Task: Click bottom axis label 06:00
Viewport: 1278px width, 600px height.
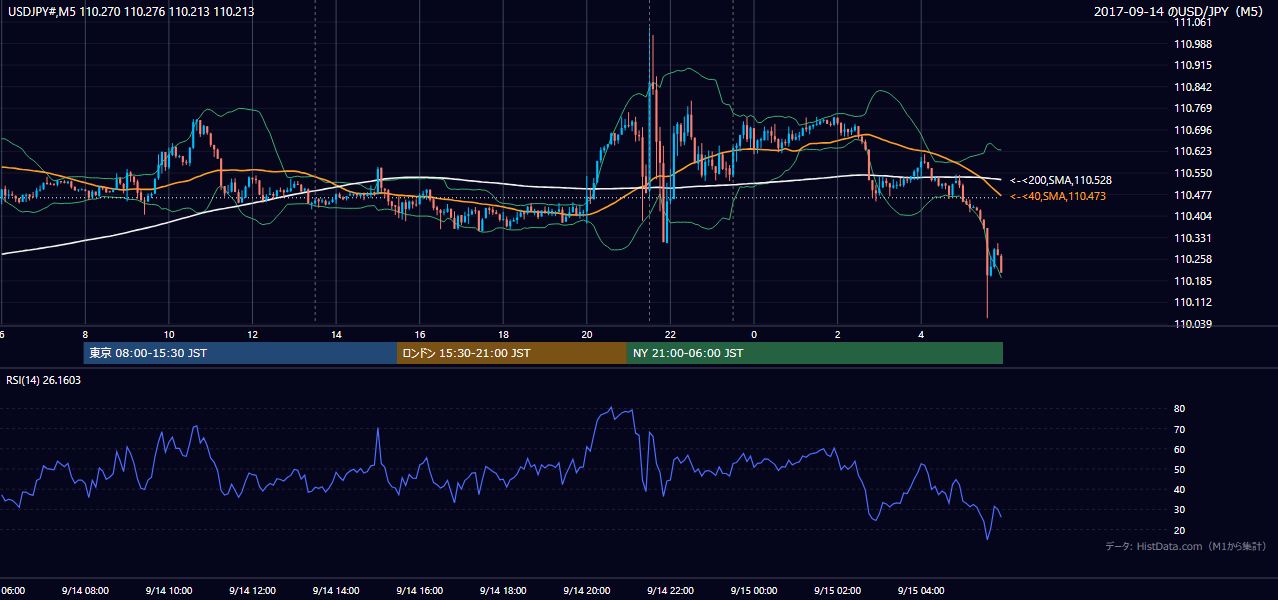Action: click(12, 590)
